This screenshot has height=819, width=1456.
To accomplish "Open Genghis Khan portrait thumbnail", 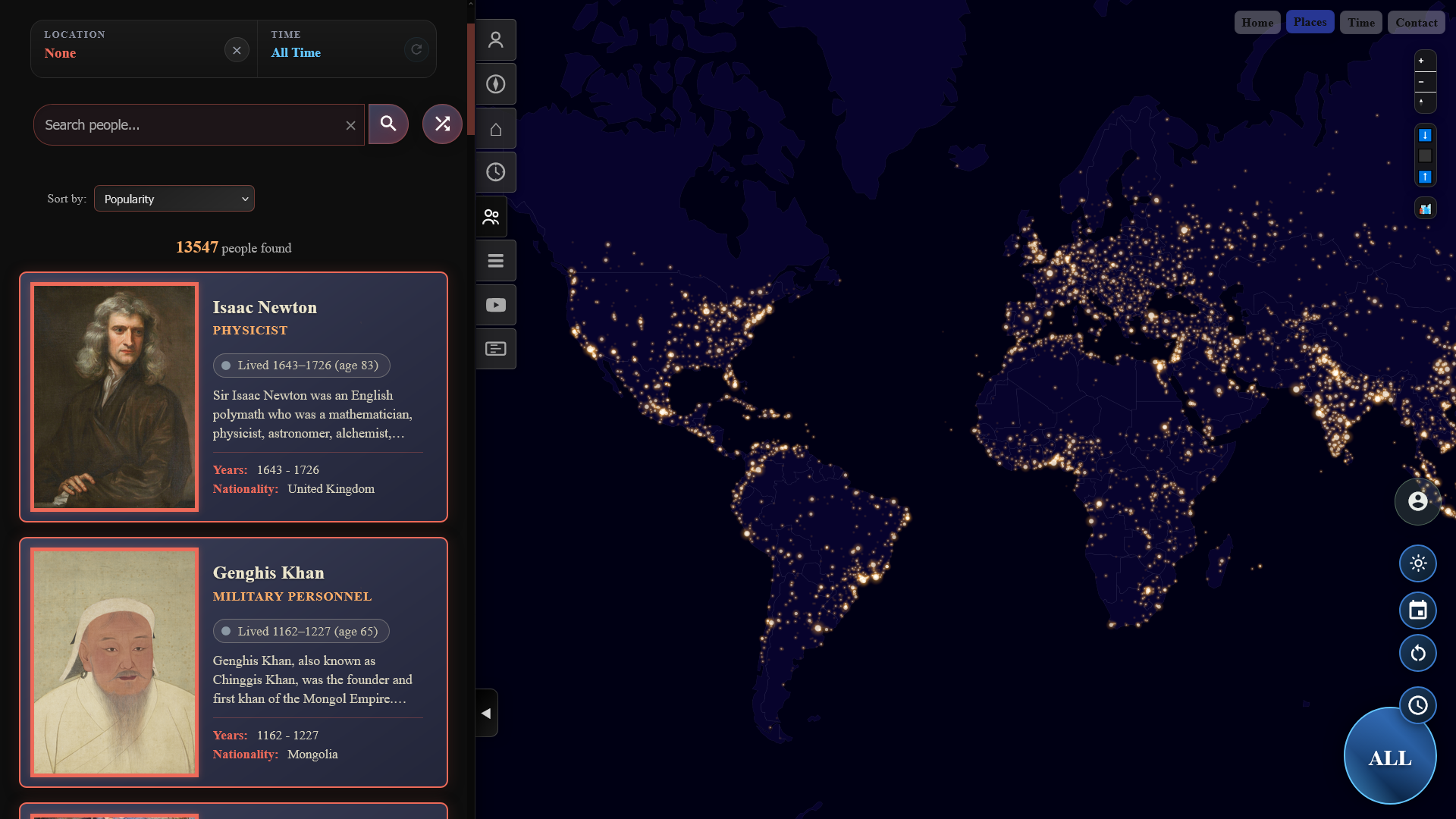I will [x=115, y=662].
